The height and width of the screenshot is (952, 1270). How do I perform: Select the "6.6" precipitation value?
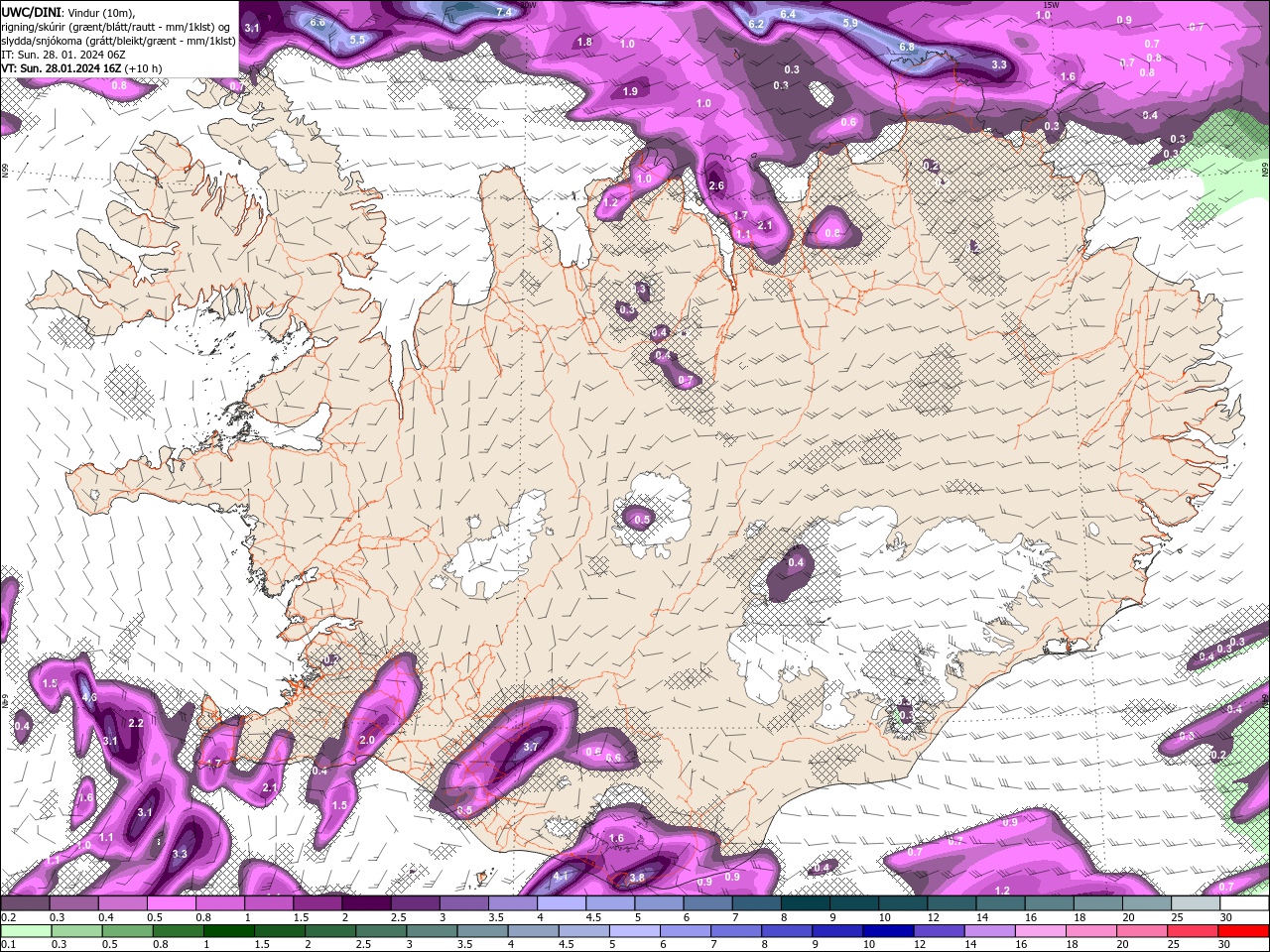tap(317, 22)
